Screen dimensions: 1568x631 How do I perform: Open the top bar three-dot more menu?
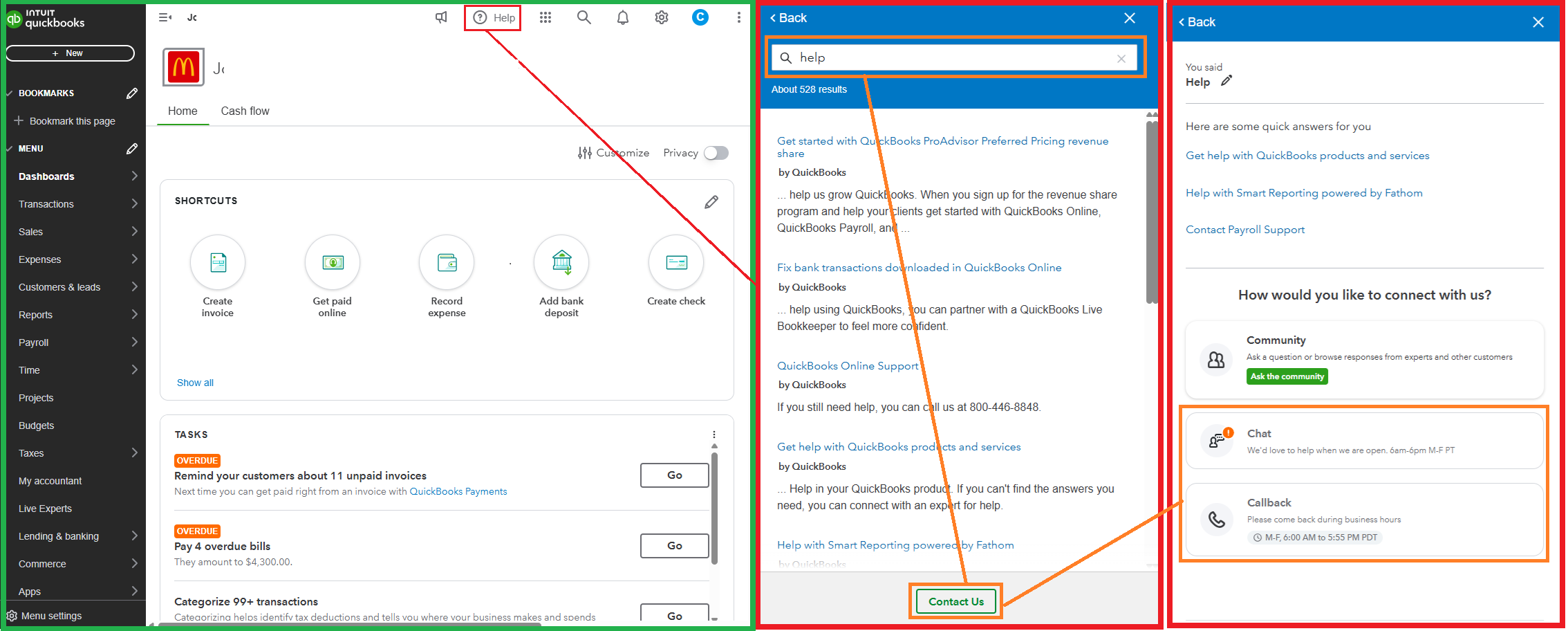pos(739,17)
